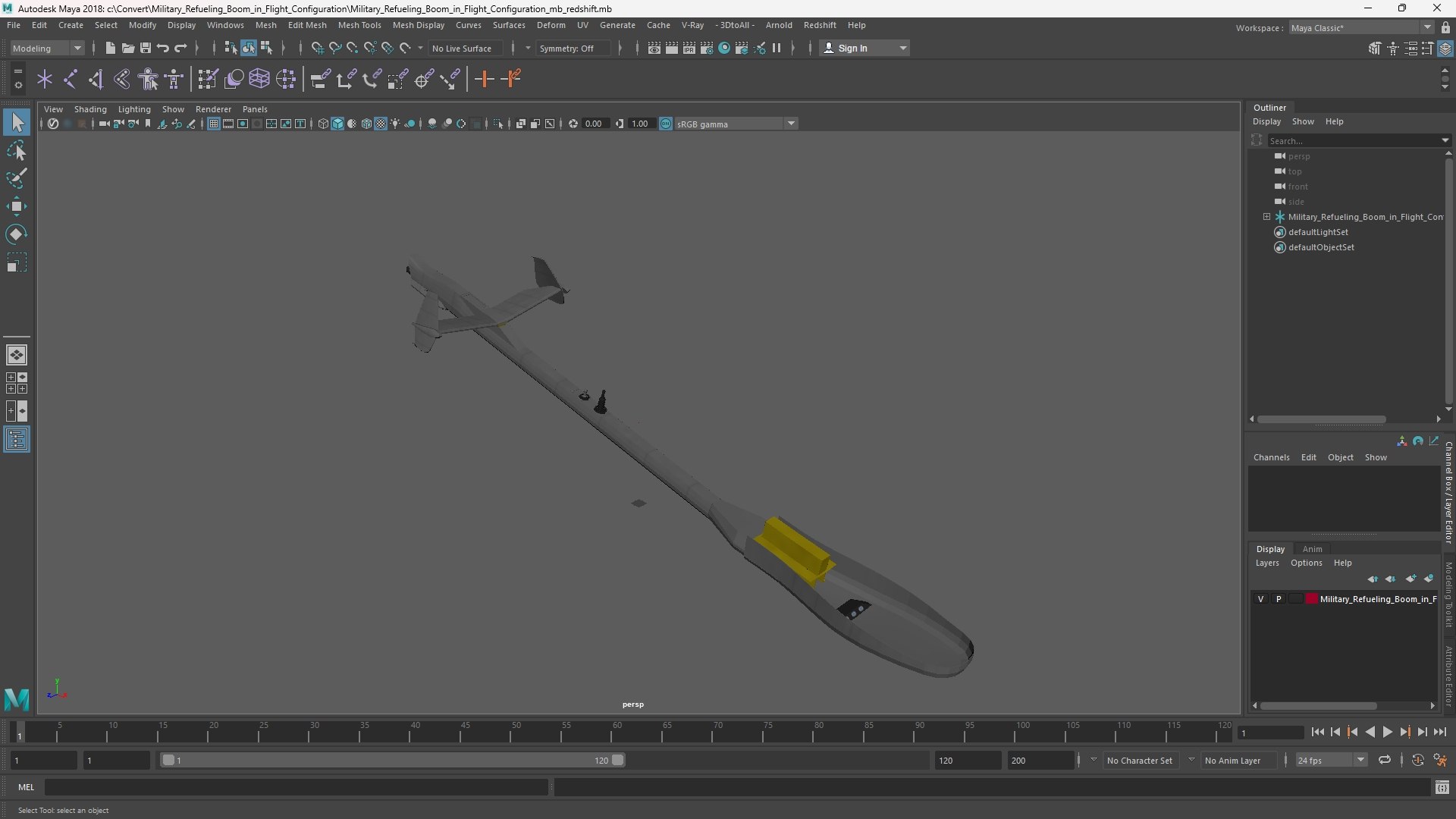Click the Auto Keyframe toggle icon
This screenshot has height=819, width=1456.
(1417, 760)
